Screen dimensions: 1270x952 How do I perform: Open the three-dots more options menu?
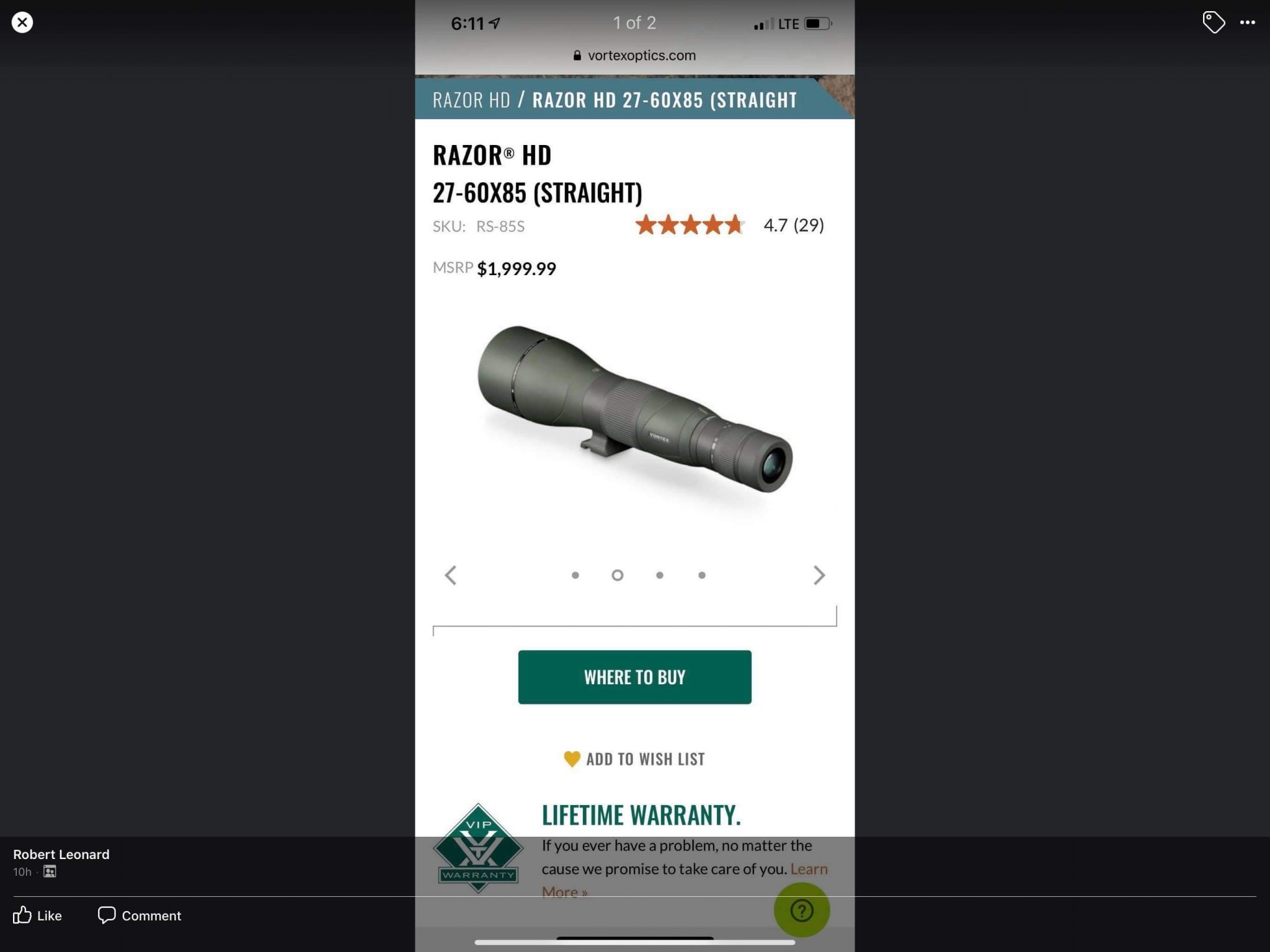click(x=1248, y=23)
